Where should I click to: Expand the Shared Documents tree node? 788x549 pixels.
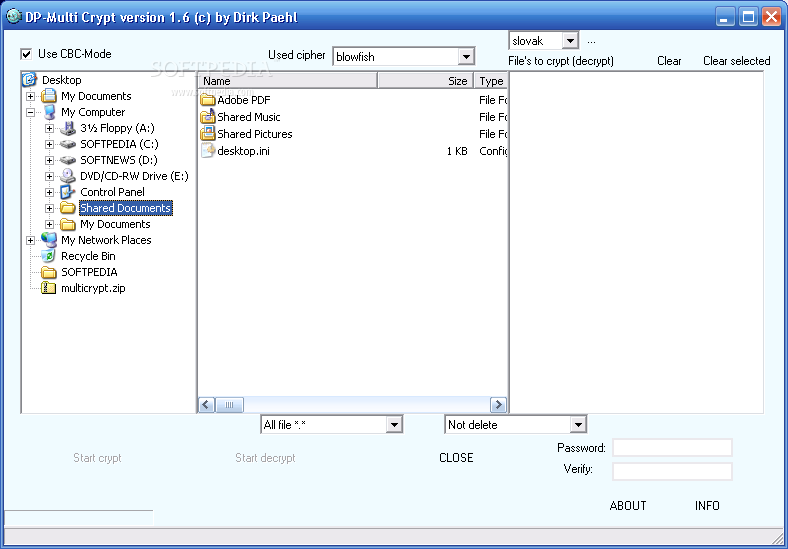(49, 208)
